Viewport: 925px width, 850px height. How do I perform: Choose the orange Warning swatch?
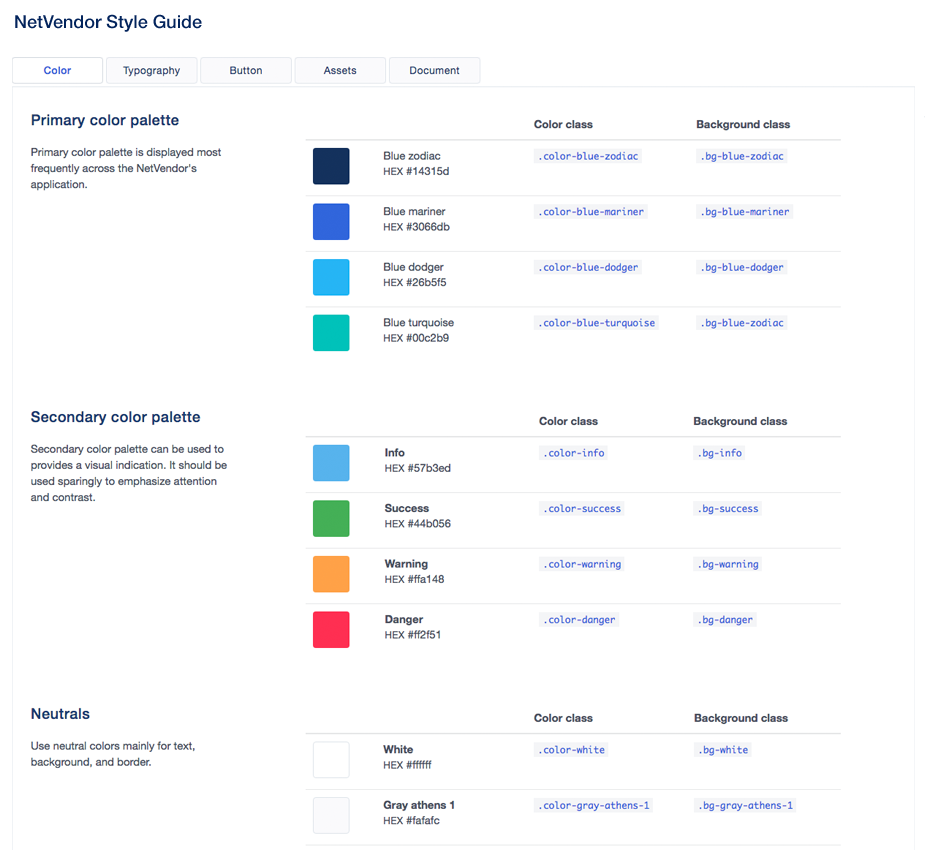pos(331,574)
